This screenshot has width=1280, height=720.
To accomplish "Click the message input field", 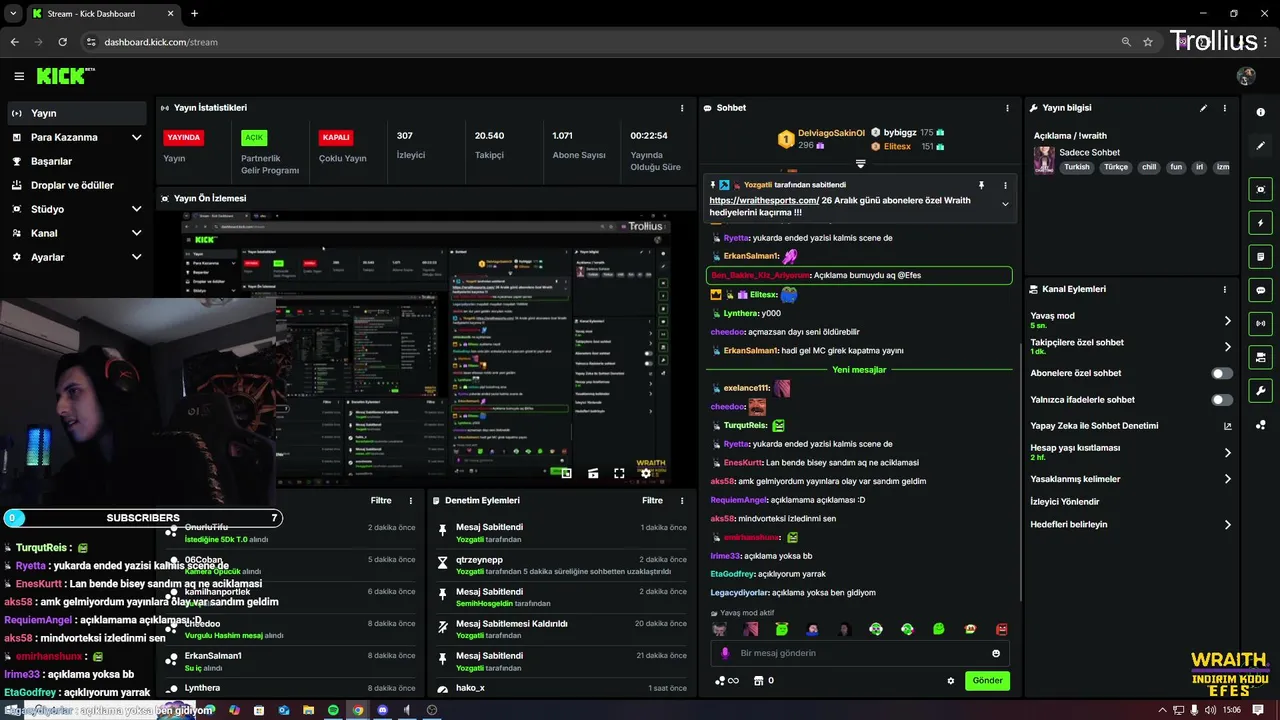I will 860,653.
